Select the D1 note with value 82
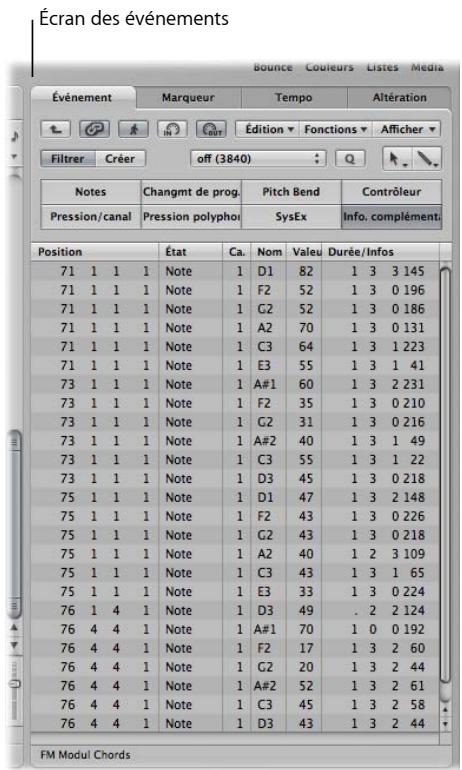Image resolution: width=462 pixels, height=770 pixels. coord(235,271)
